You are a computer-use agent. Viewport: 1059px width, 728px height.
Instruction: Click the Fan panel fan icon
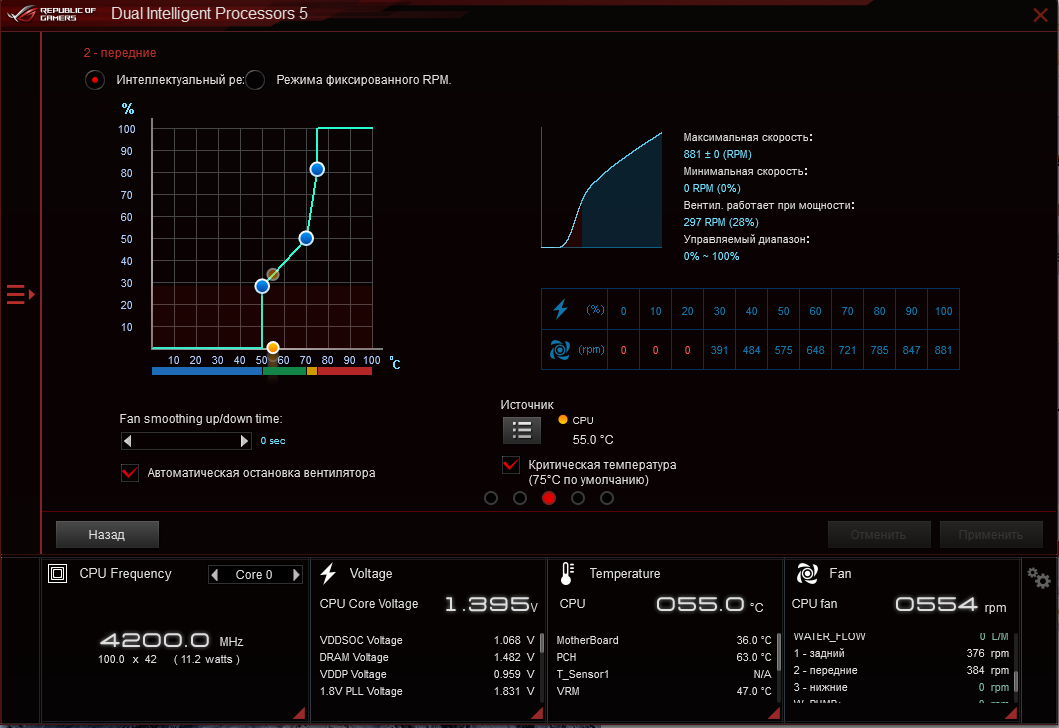pos(807,573)
